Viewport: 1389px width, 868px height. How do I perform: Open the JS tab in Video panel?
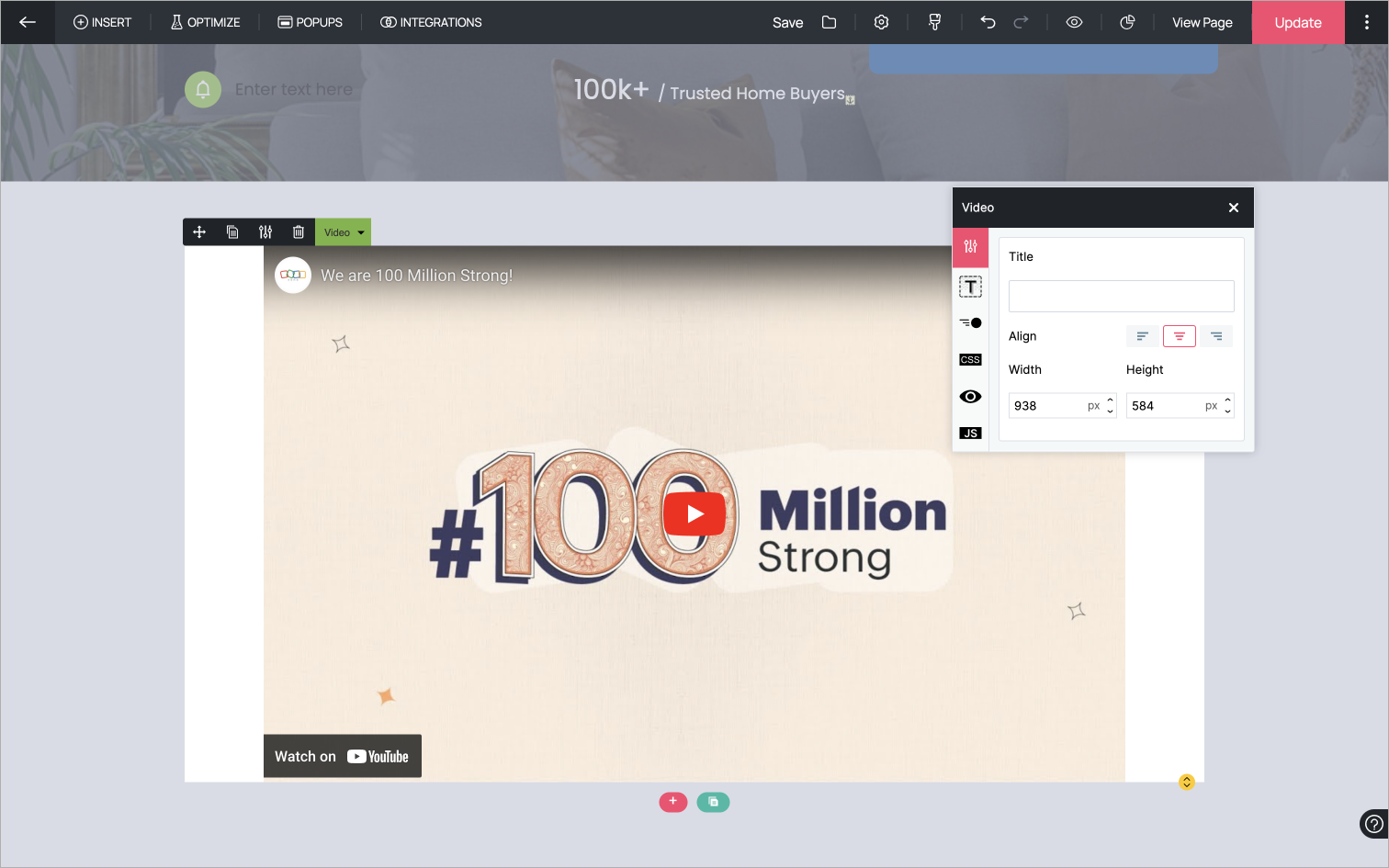click(971, 434)
